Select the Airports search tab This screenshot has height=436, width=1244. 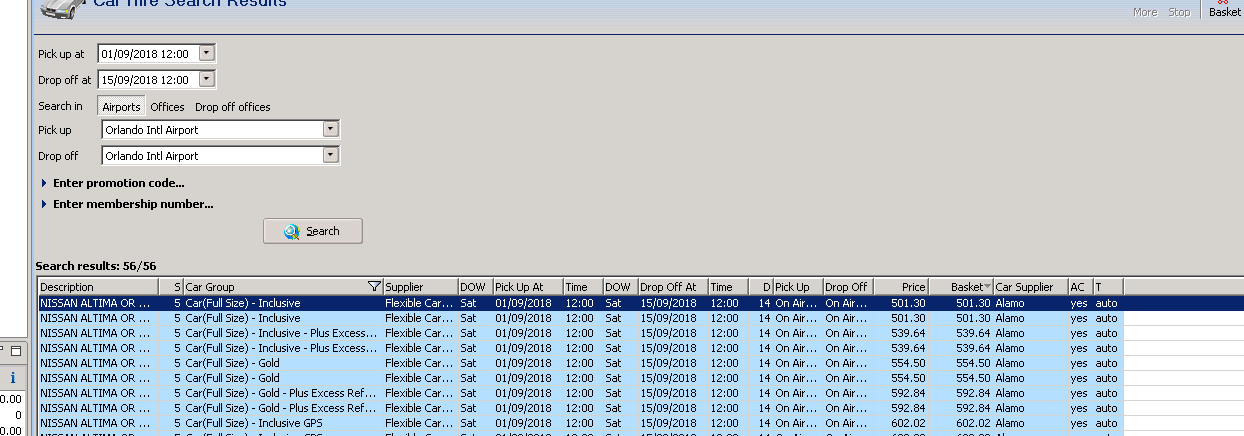[121, 106]
